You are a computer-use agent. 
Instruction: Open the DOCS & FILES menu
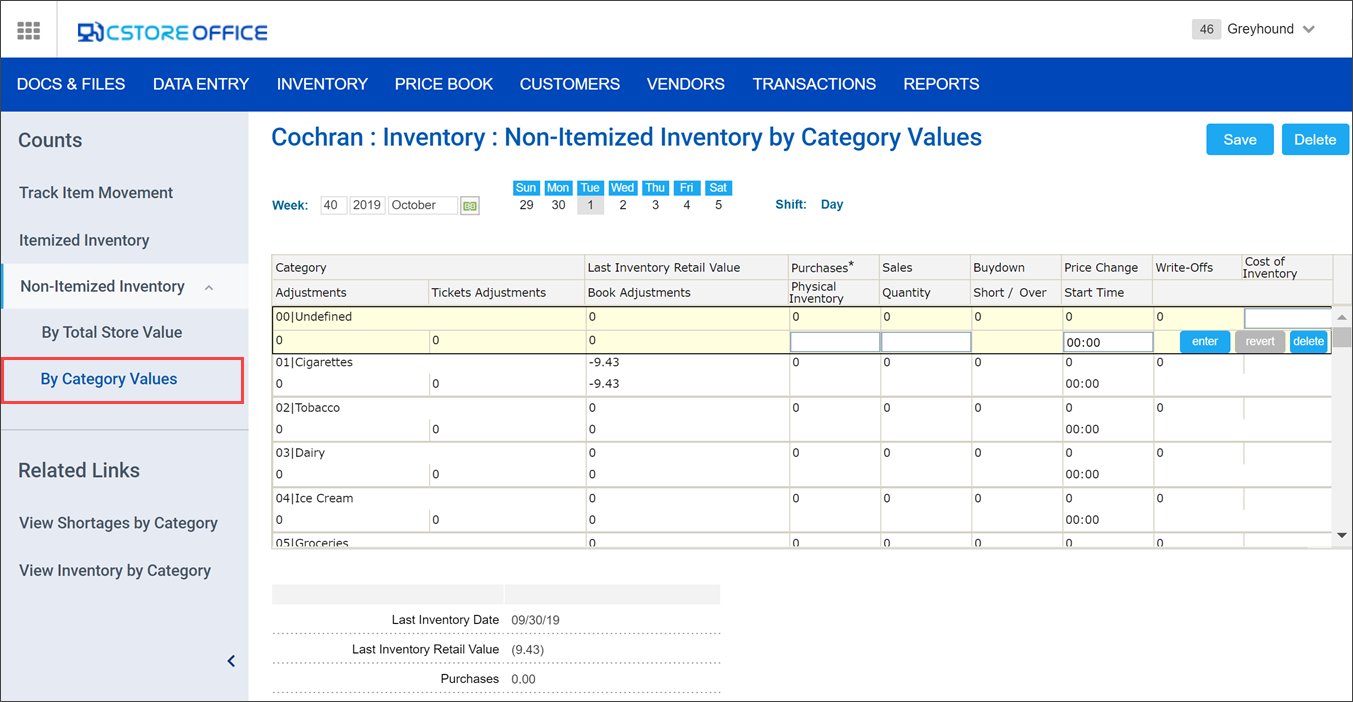click(x=71, y=84)
